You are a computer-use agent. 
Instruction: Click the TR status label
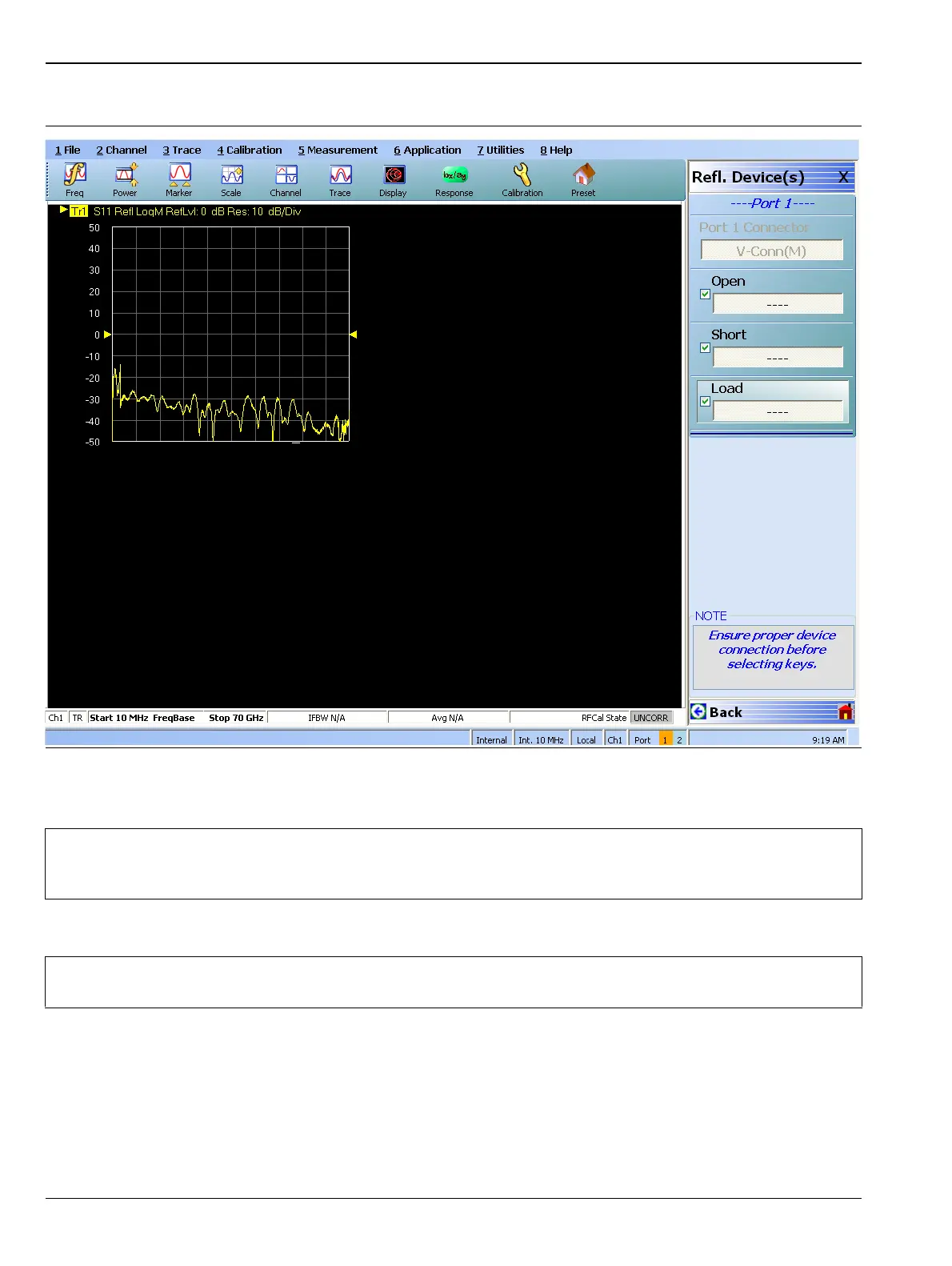(x=78, y=718)
